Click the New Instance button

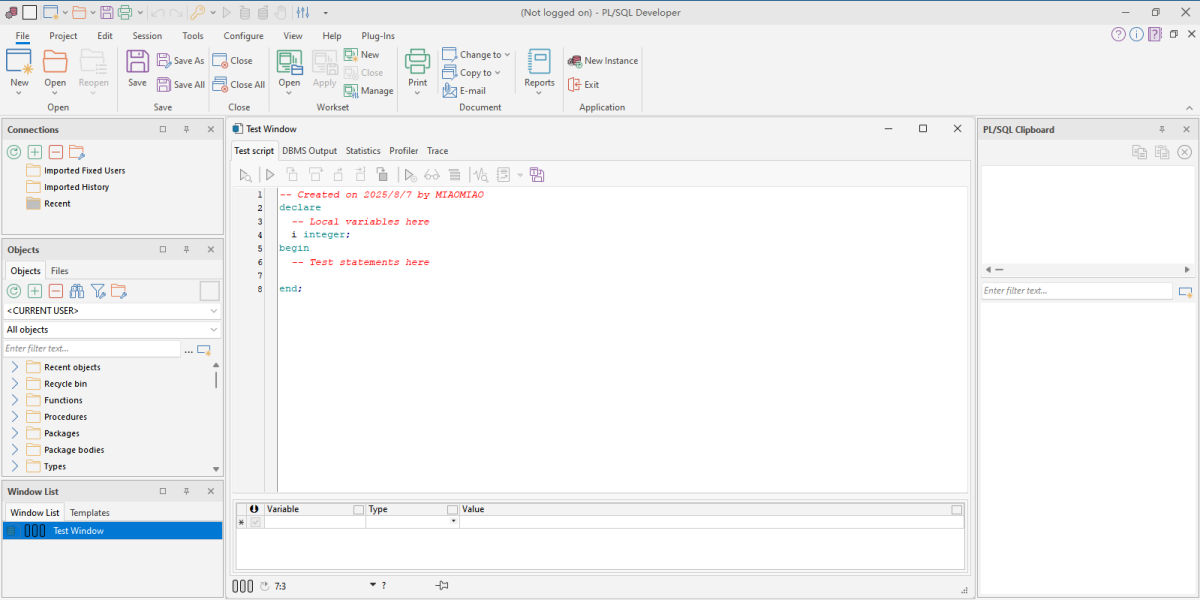coord(603,61)
